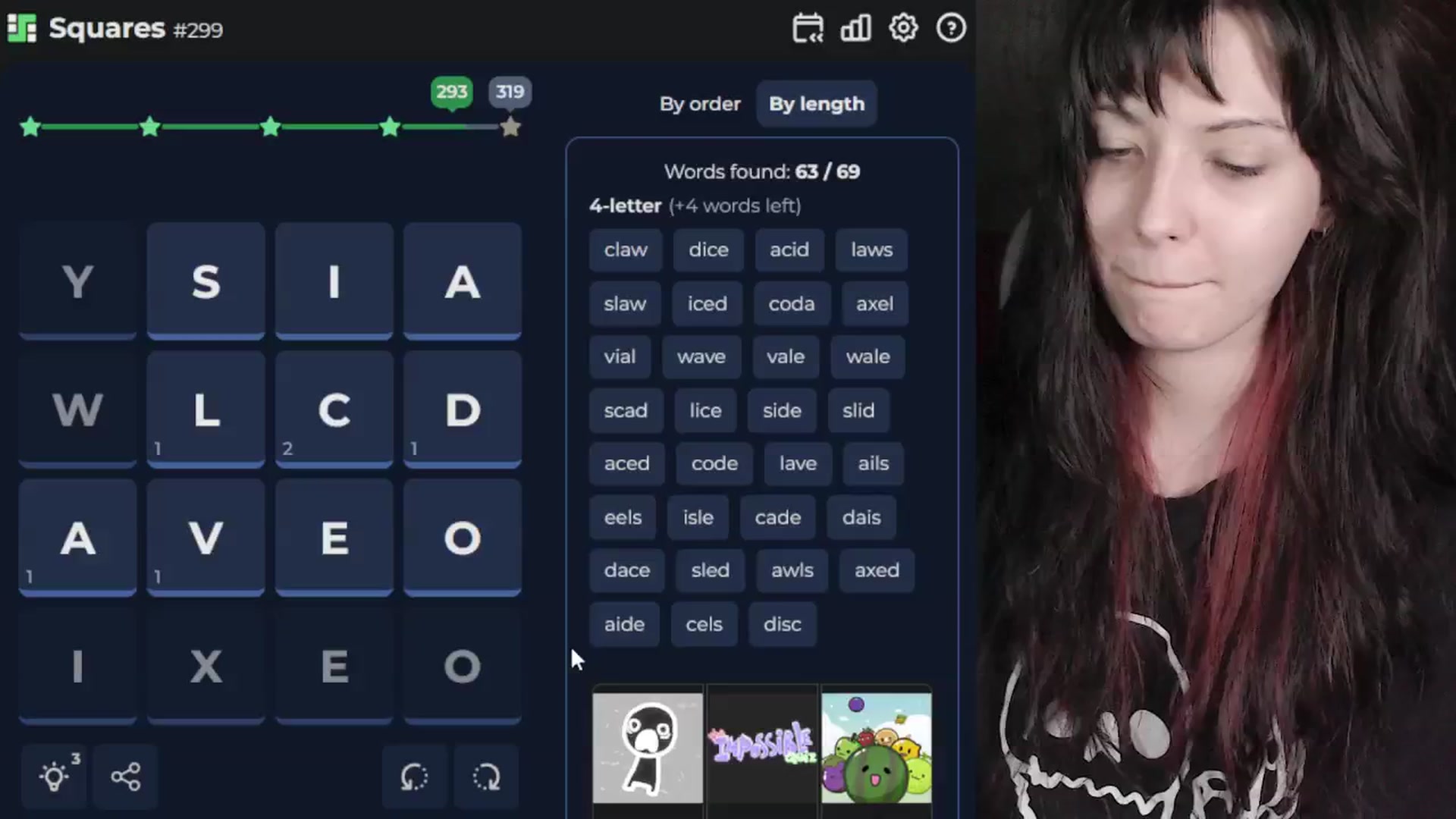1456x819 pixels.
Task: Open the Impossible Quiz game thumbnail
Action: coord(762,748)
